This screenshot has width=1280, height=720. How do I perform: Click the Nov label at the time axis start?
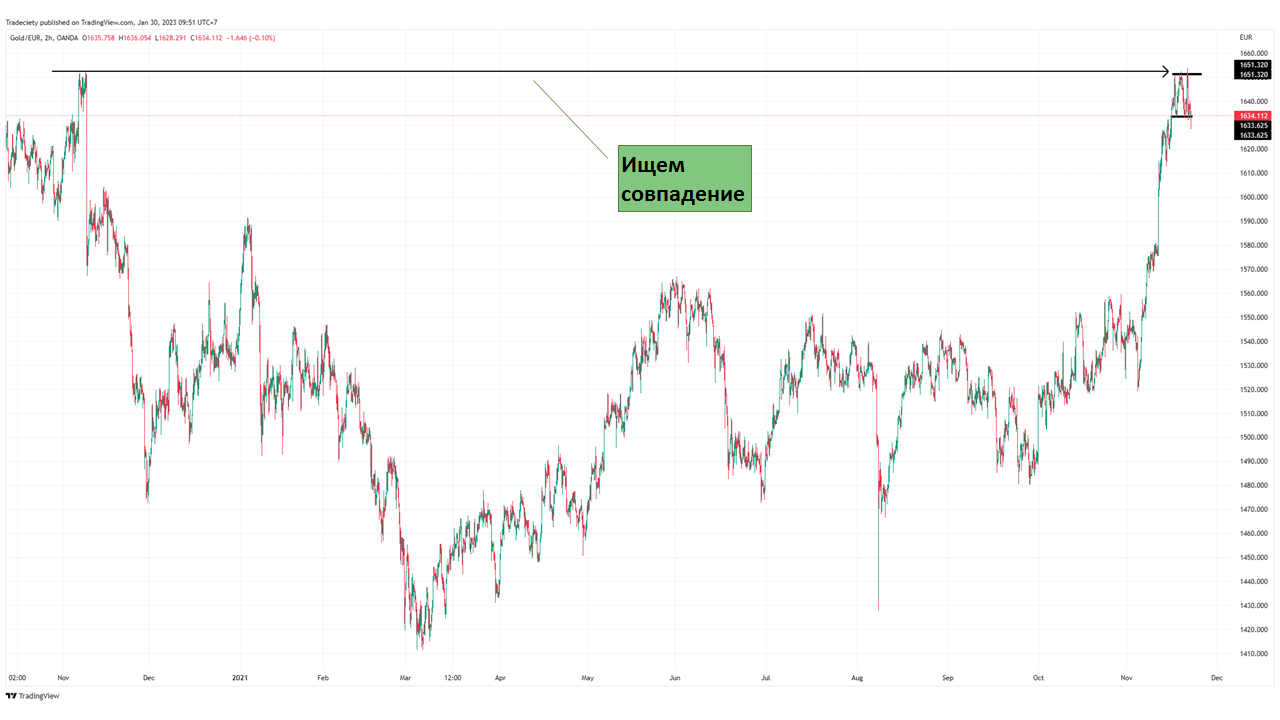62,677
